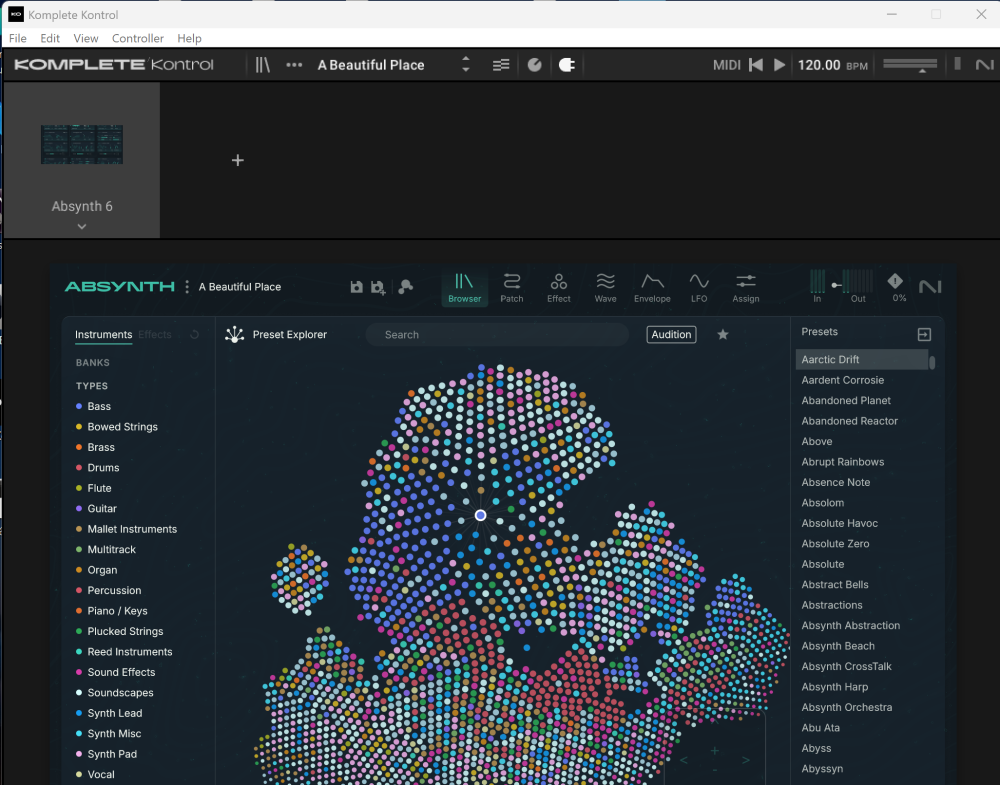1000x785 pixels.
Task: Click the preset up/down arrows in header
Action: 465,65
